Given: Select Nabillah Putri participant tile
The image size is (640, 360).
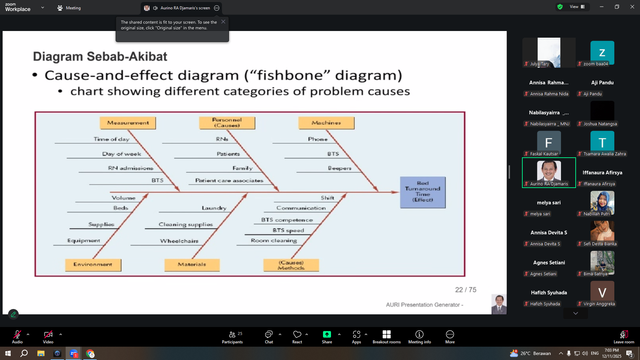Looking at the screenshot, I should pos(602,202).
